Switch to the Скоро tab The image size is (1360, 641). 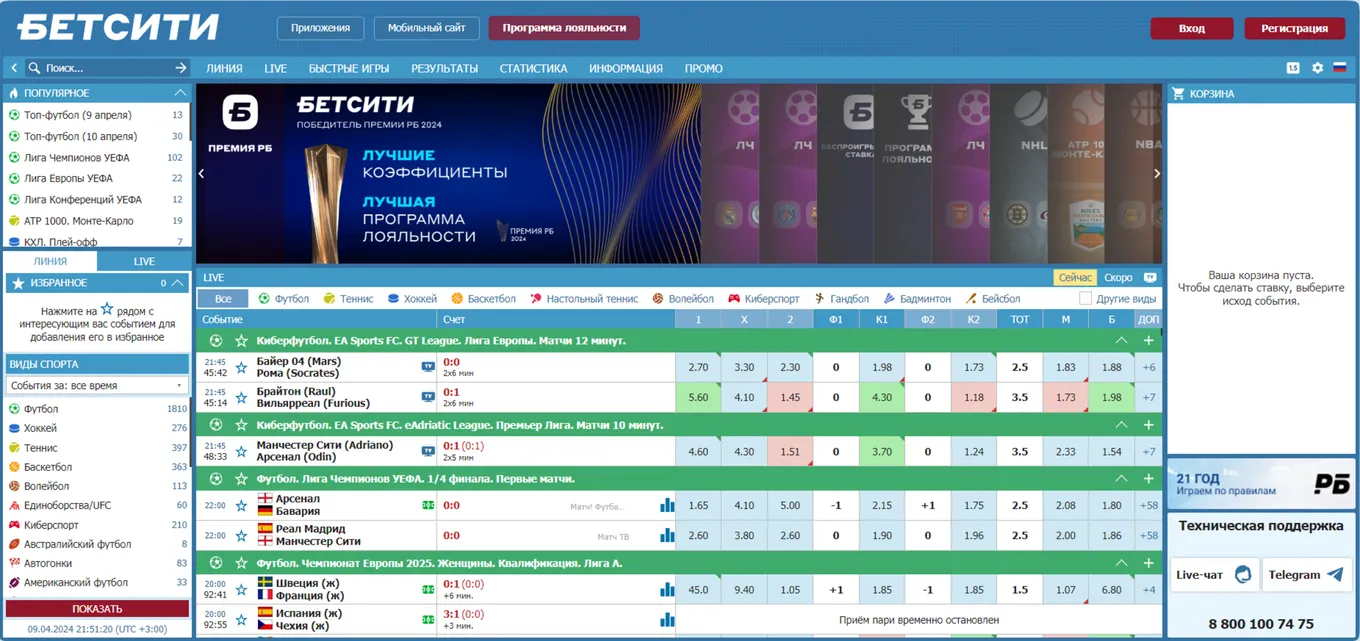pos(1118,277)
